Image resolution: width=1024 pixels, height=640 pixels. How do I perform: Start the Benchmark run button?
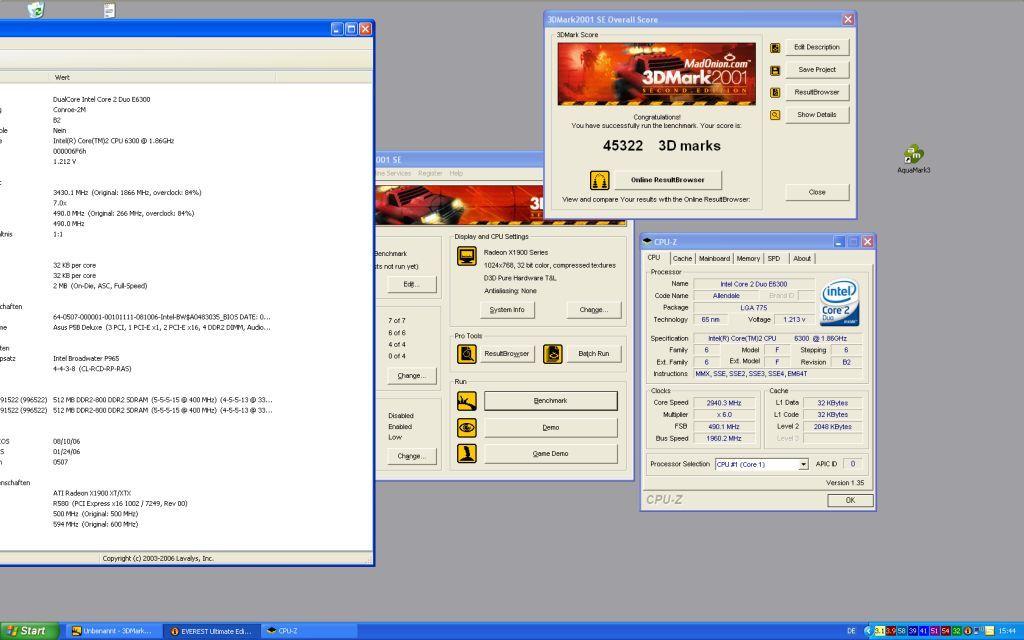click(x=551, y=401)
